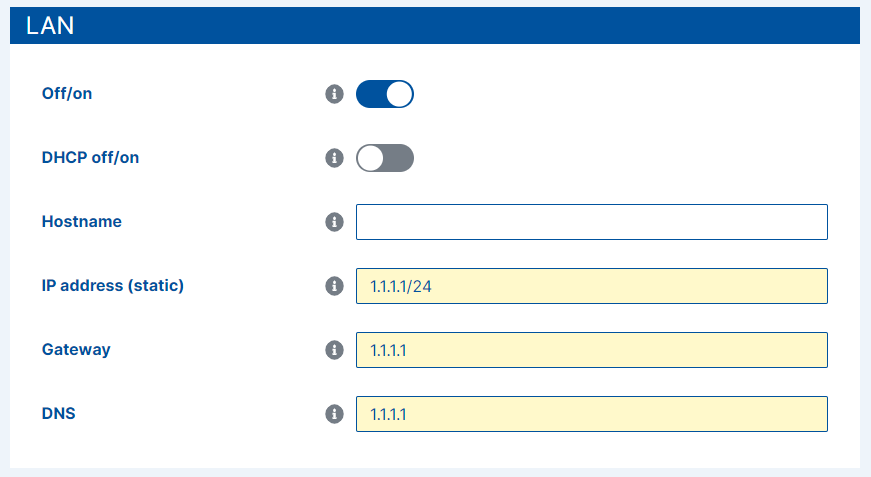Enable the DHCP off/on switch
871x477 pixels.
(385, 158)
